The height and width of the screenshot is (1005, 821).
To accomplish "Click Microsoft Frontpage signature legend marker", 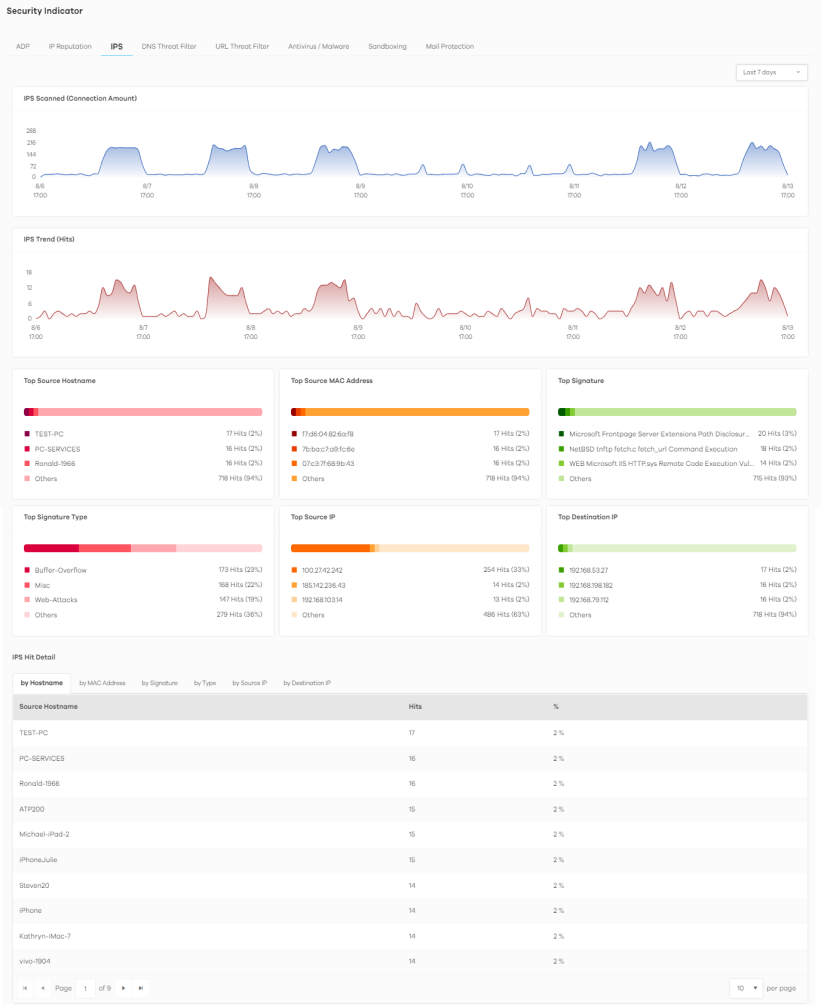I will 562,434.
